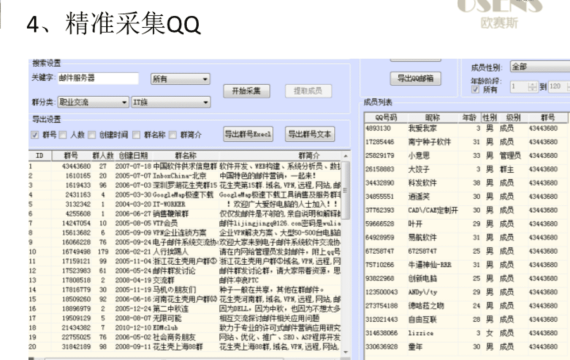
Task: Select group row 22755025 社会商务朋友
Action: (x=185, y=337)
